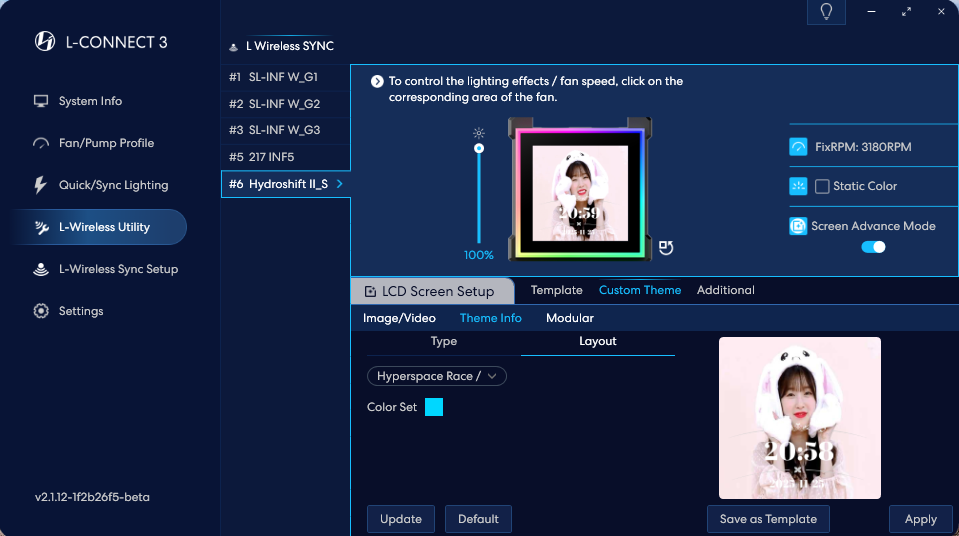Screen dimensions: 959x536
Task: Click the FixRPM fan speed gauge icon
Action: pos(798,147)
